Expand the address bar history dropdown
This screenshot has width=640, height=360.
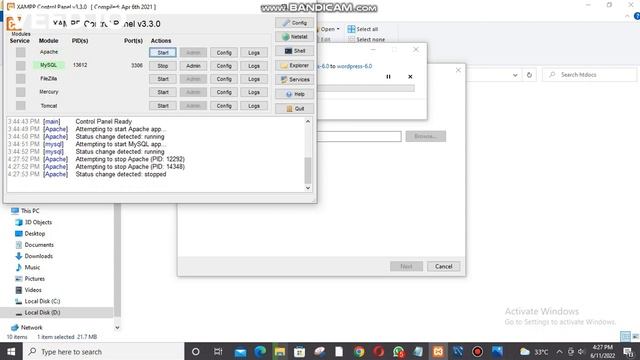point(515,75)
